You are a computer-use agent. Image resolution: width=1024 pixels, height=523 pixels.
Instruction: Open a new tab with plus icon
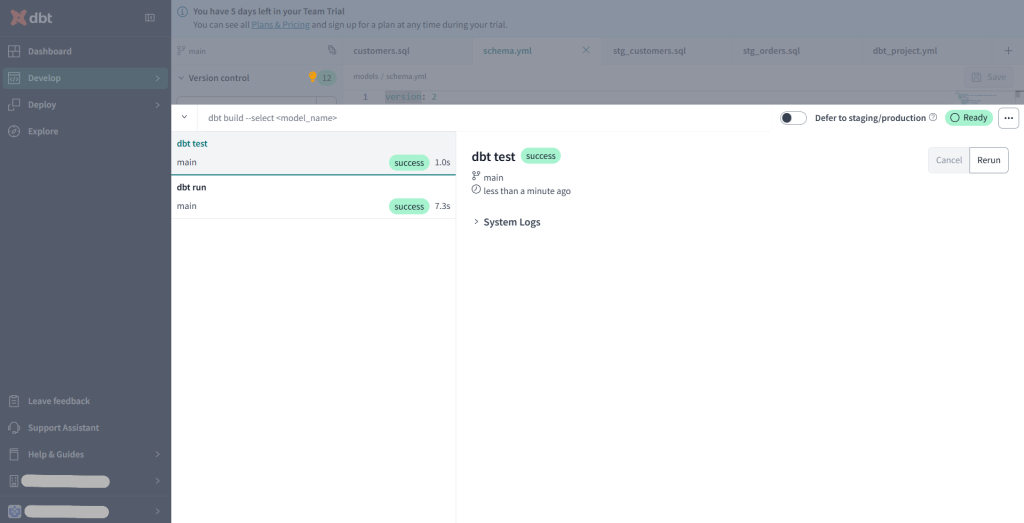click(1008, 50)
